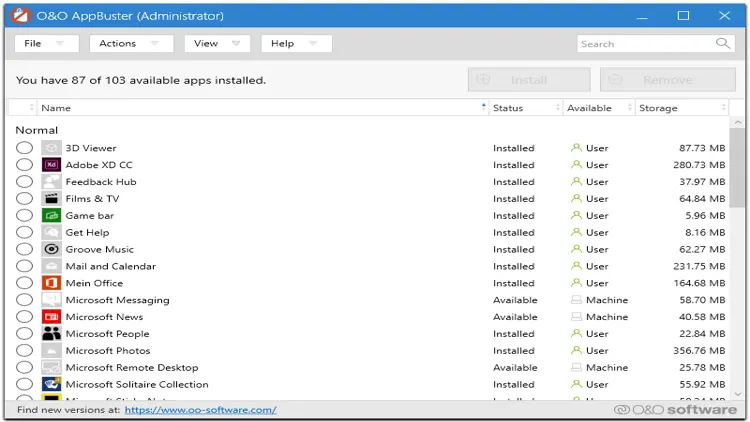The width and height of the screenshot is (750, 422).
Task: Click the Adobe XD CC app icon
Action: click(x=51, y=165)
